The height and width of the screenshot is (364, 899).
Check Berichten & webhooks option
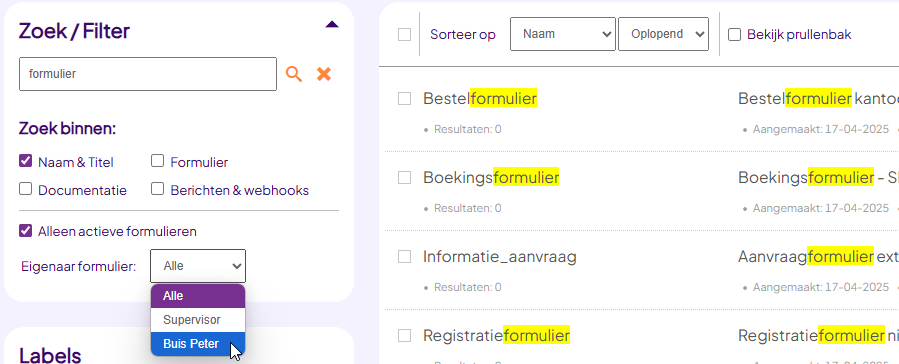pos(157,189)
